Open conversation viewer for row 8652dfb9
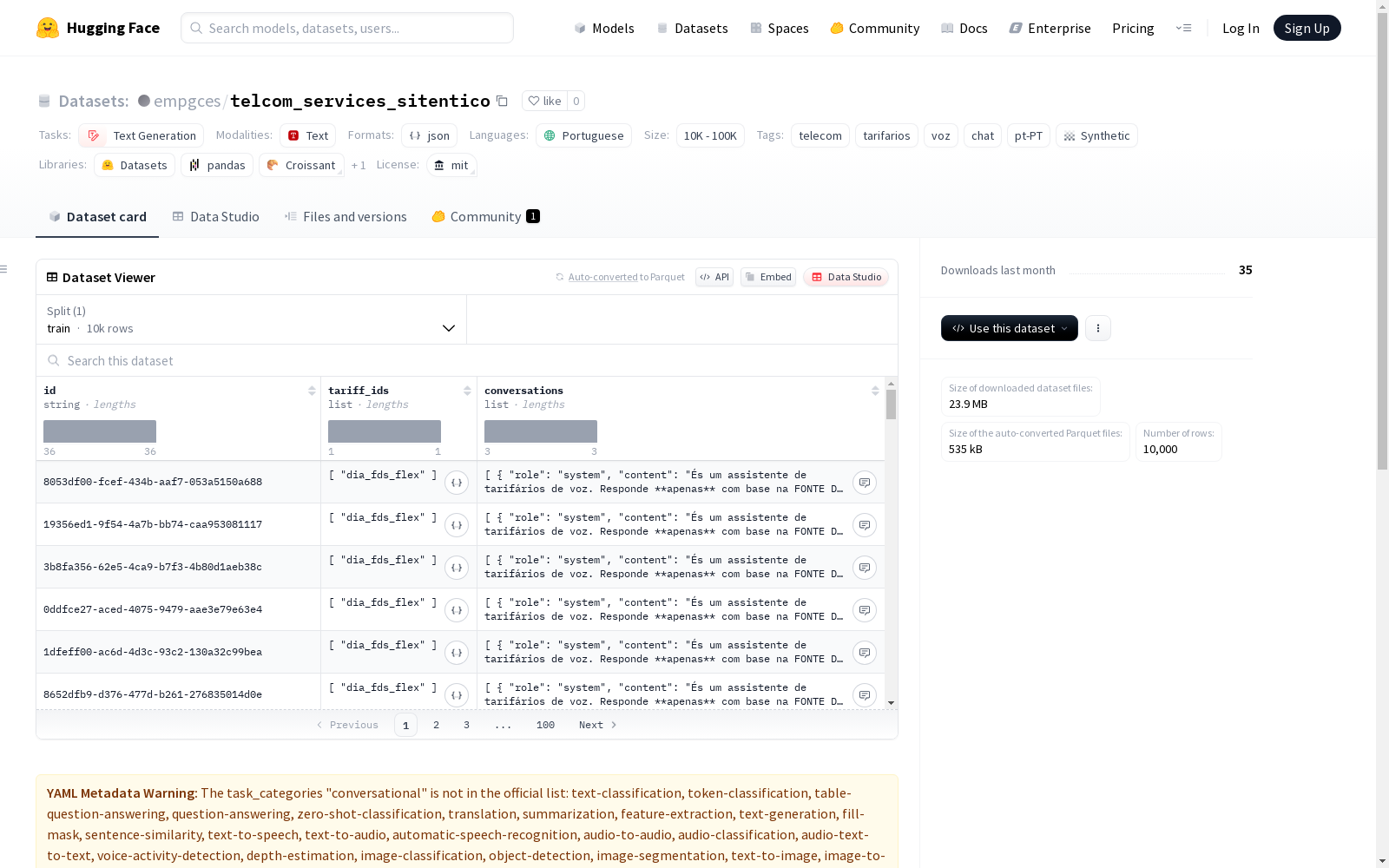The width and height of the screenshot is (1389, 868). 865,695
